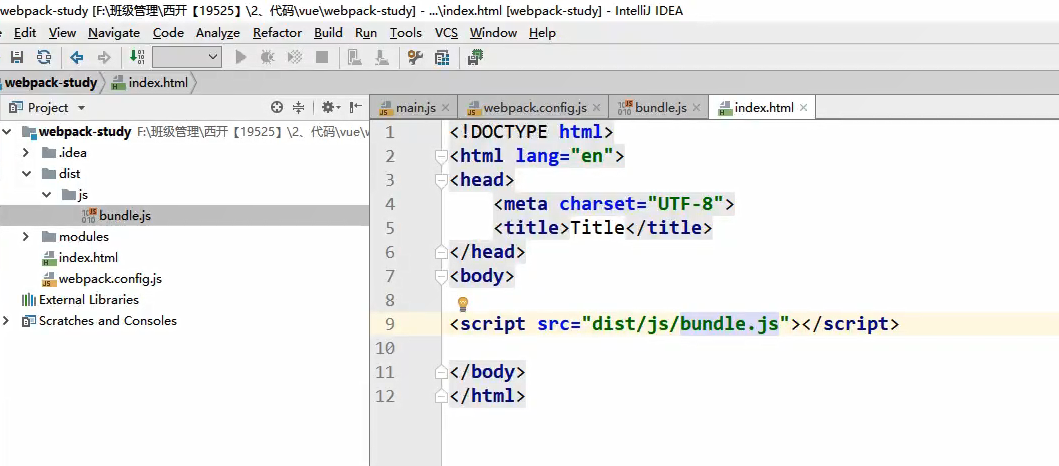Screen dimensions: 1059x466
Task: Open the VCS menu
Action: (446, 32)
